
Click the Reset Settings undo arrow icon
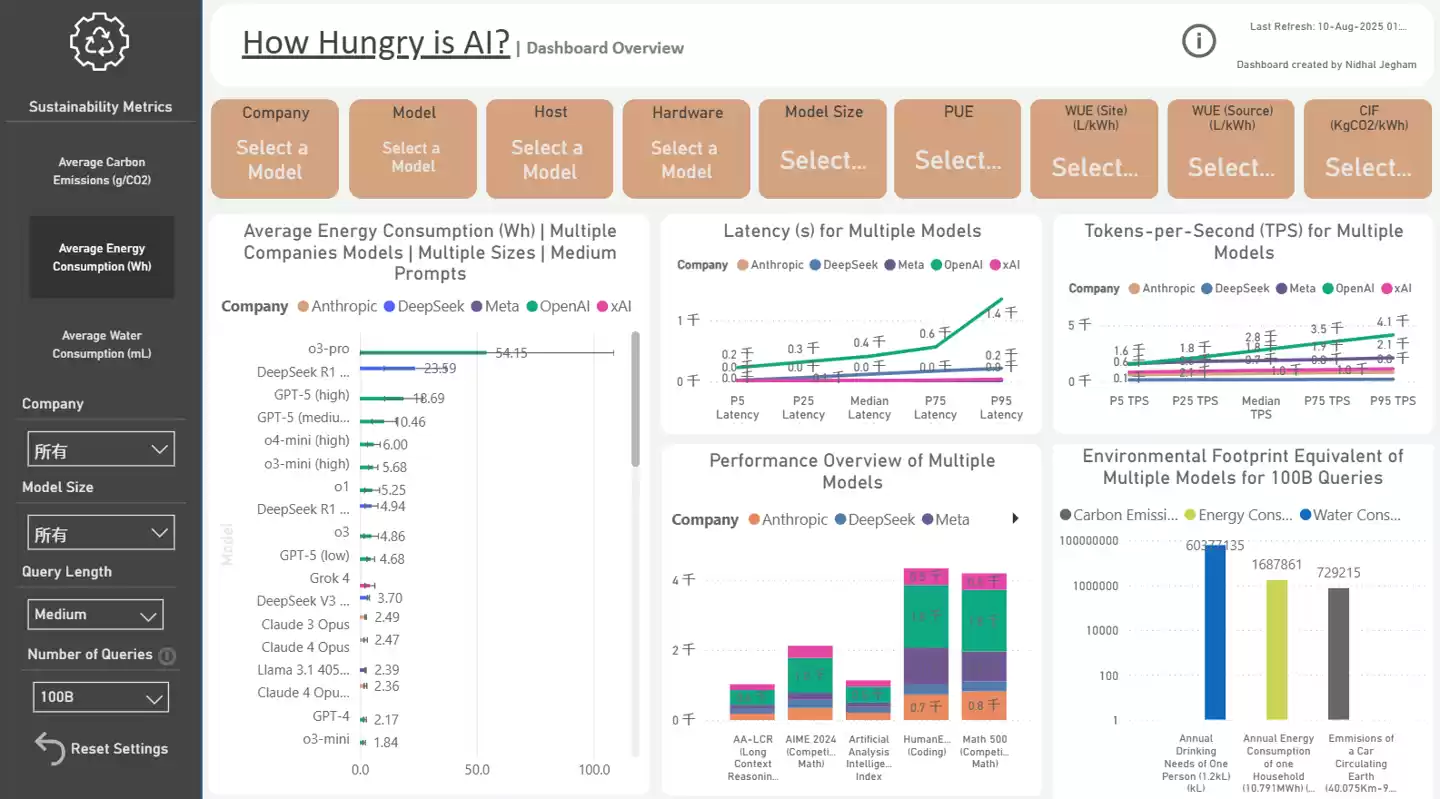(49, 748)
